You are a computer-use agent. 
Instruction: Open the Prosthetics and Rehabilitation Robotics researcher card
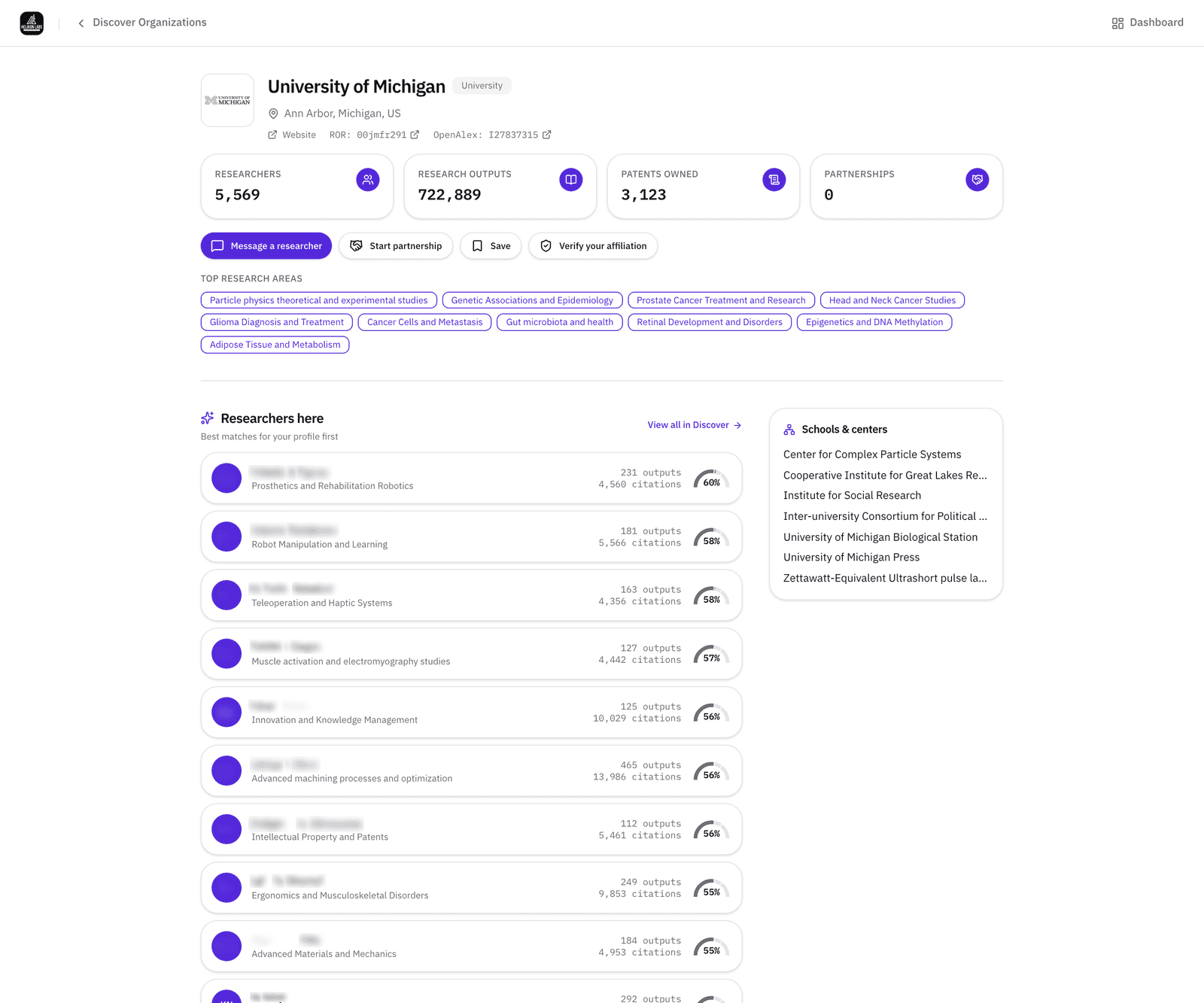(x=472, y=479)
